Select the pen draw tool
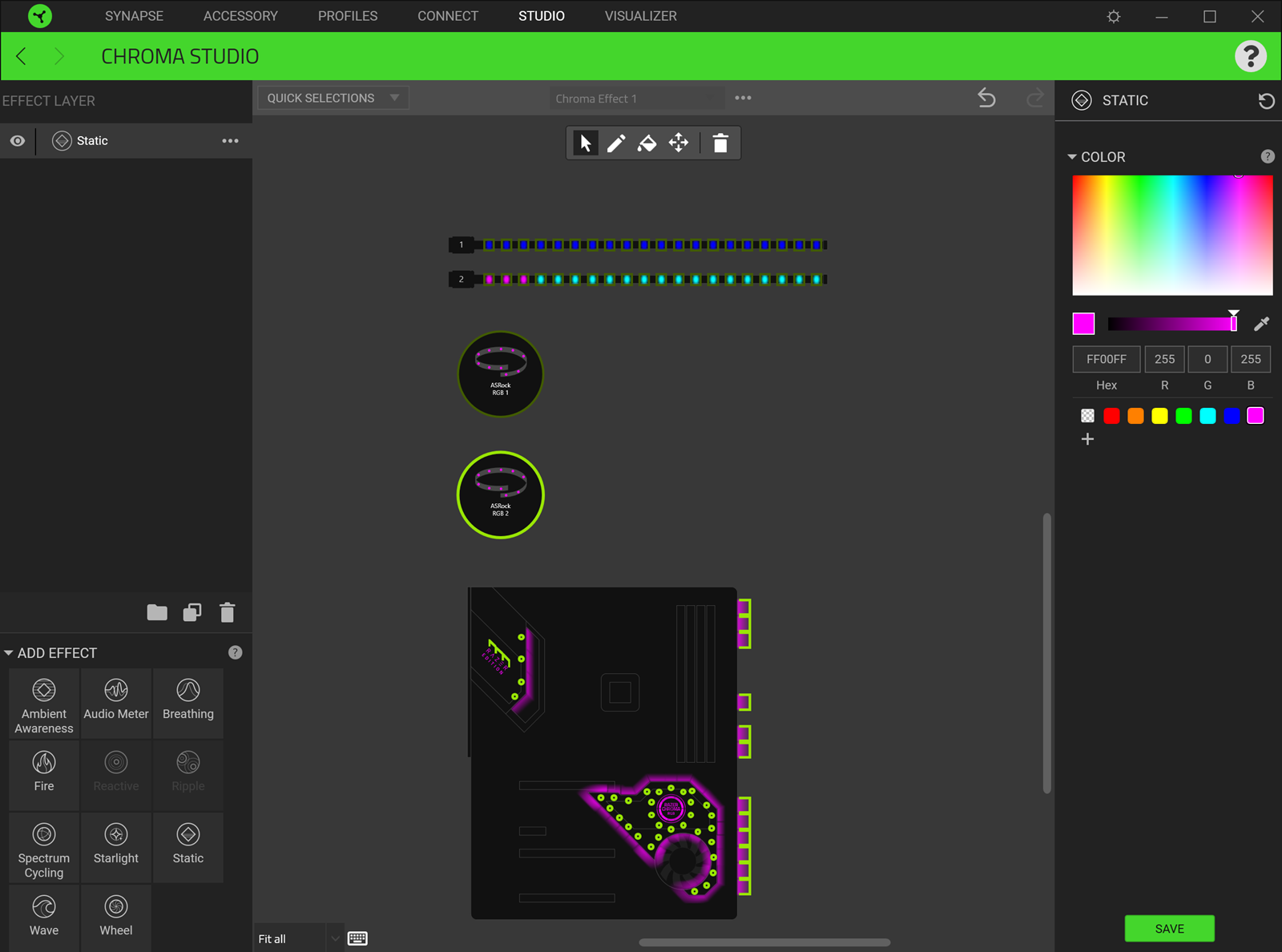Image resolution: width=1282 pixels, height=952 pixels. point(616,143)
